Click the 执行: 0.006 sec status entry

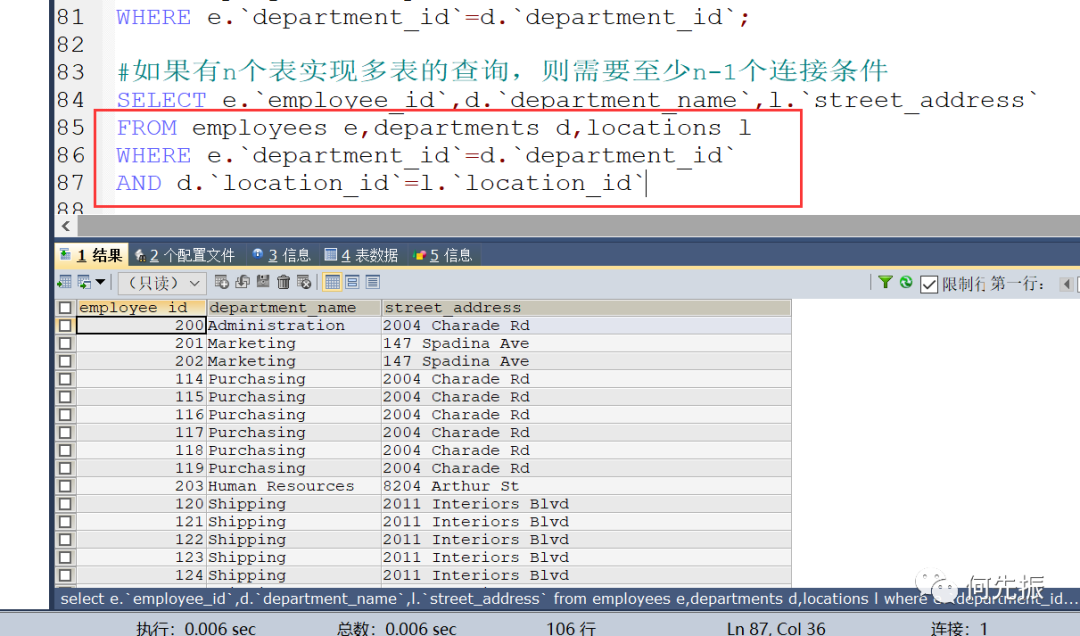196,628
